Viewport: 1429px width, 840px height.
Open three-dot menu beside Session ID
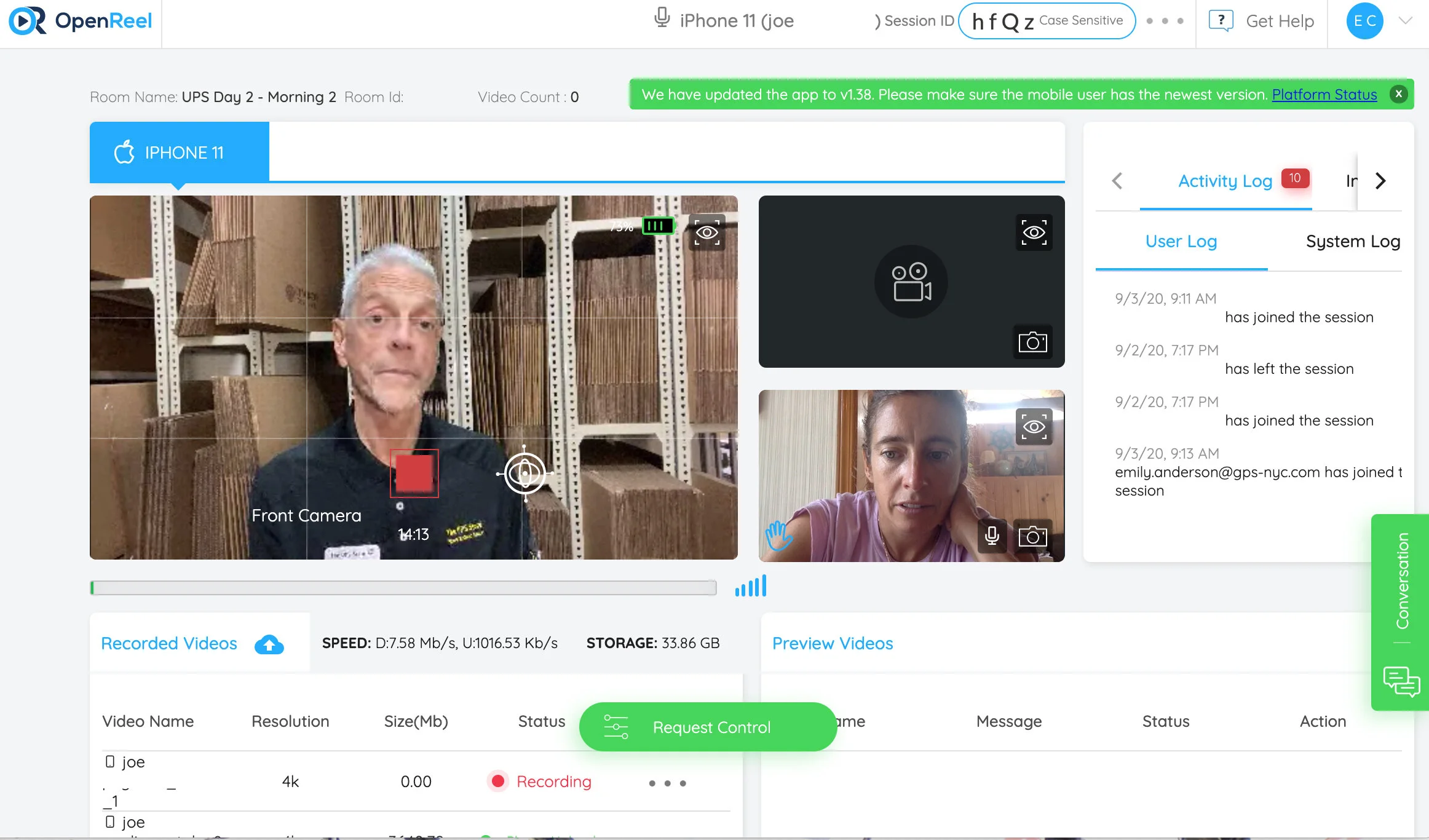pos(1165,21)
